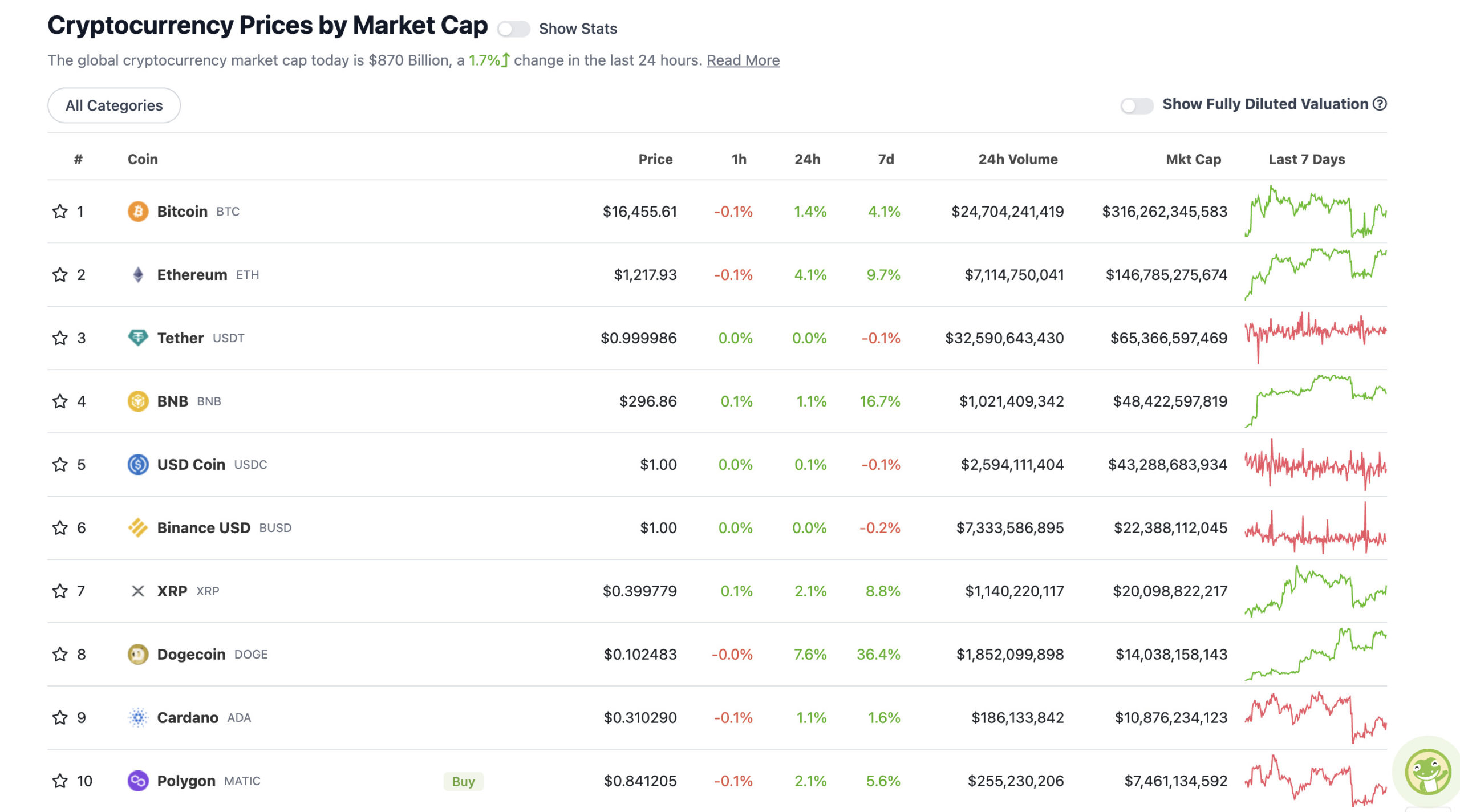The width and height of the screenshot is (1460, 812).
Task: Click the Last 7 Days header
Action: 1307,159
